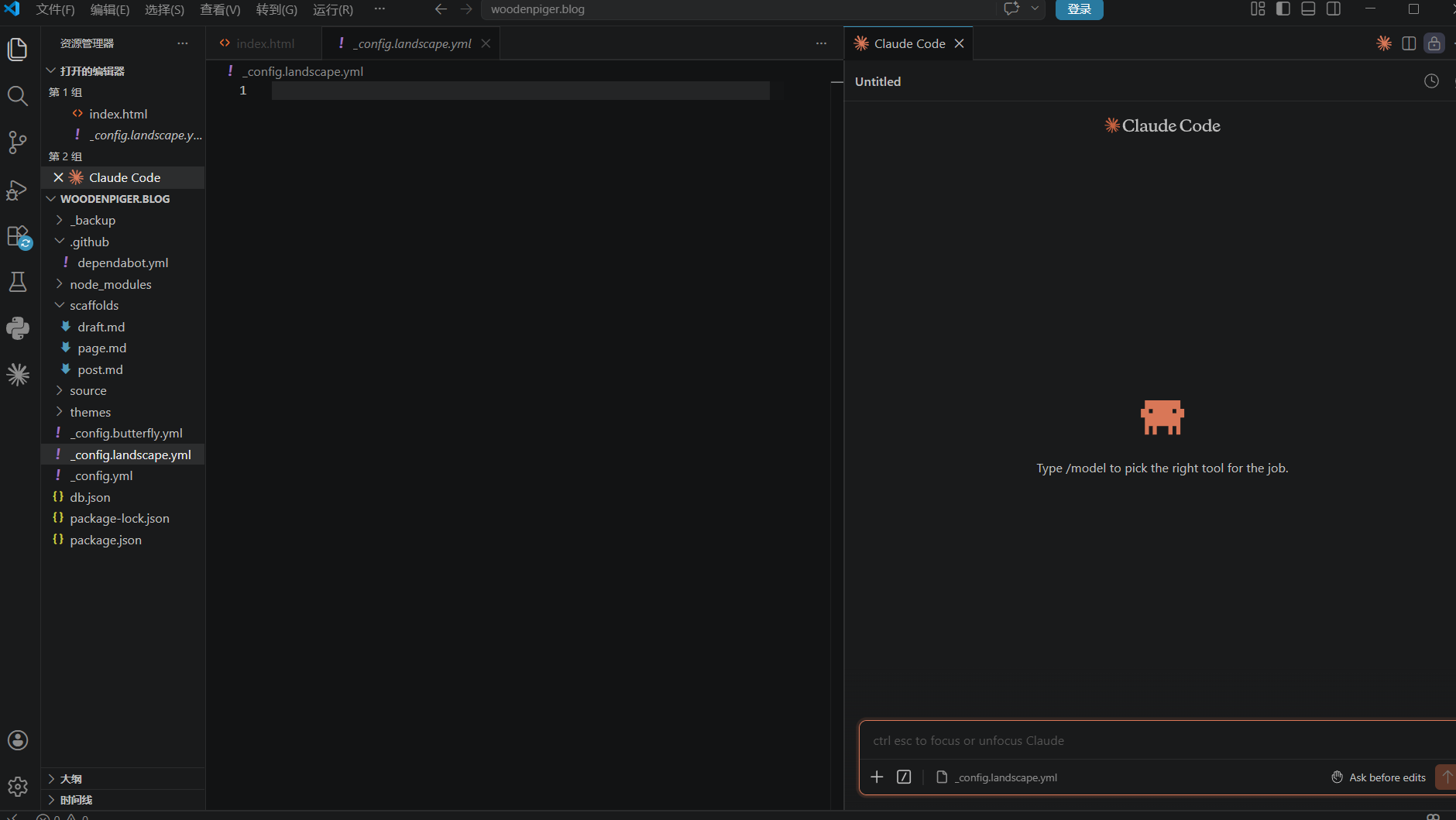
Task: Open the Source Control view
Action: (x=17, y=142)
